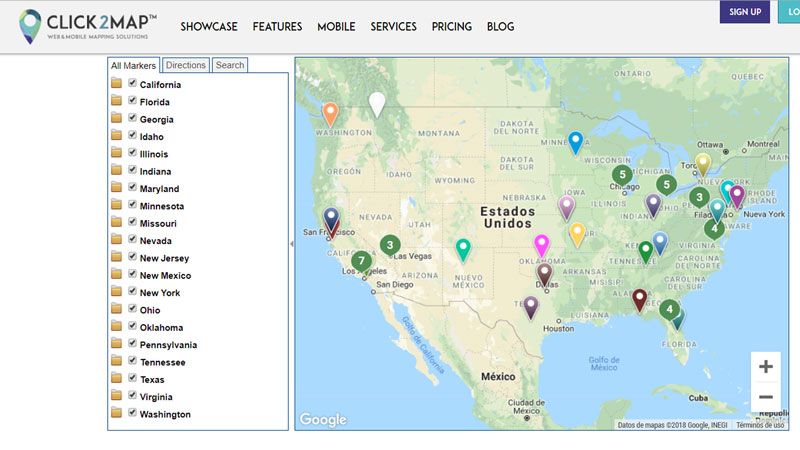Click the yellow marker in Missouri
This screenshot has height=450, width=800.
577,234
